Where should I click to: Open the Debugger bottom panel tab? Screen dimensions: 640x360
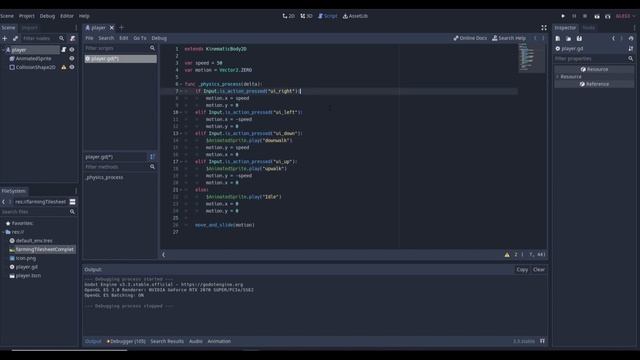[x=126, y=341]
